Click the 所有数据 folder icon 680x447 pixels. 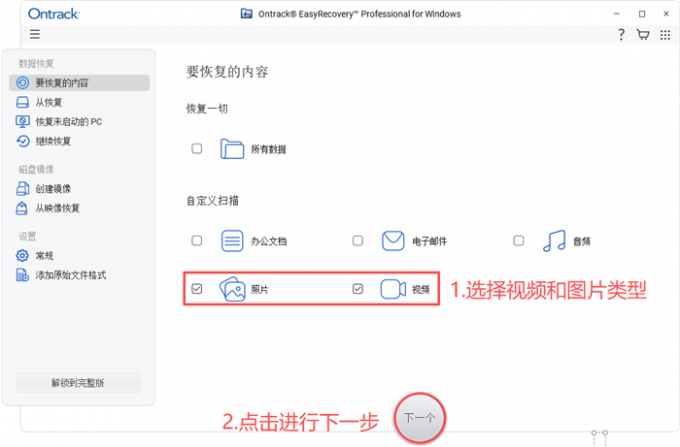coord(232,149)
